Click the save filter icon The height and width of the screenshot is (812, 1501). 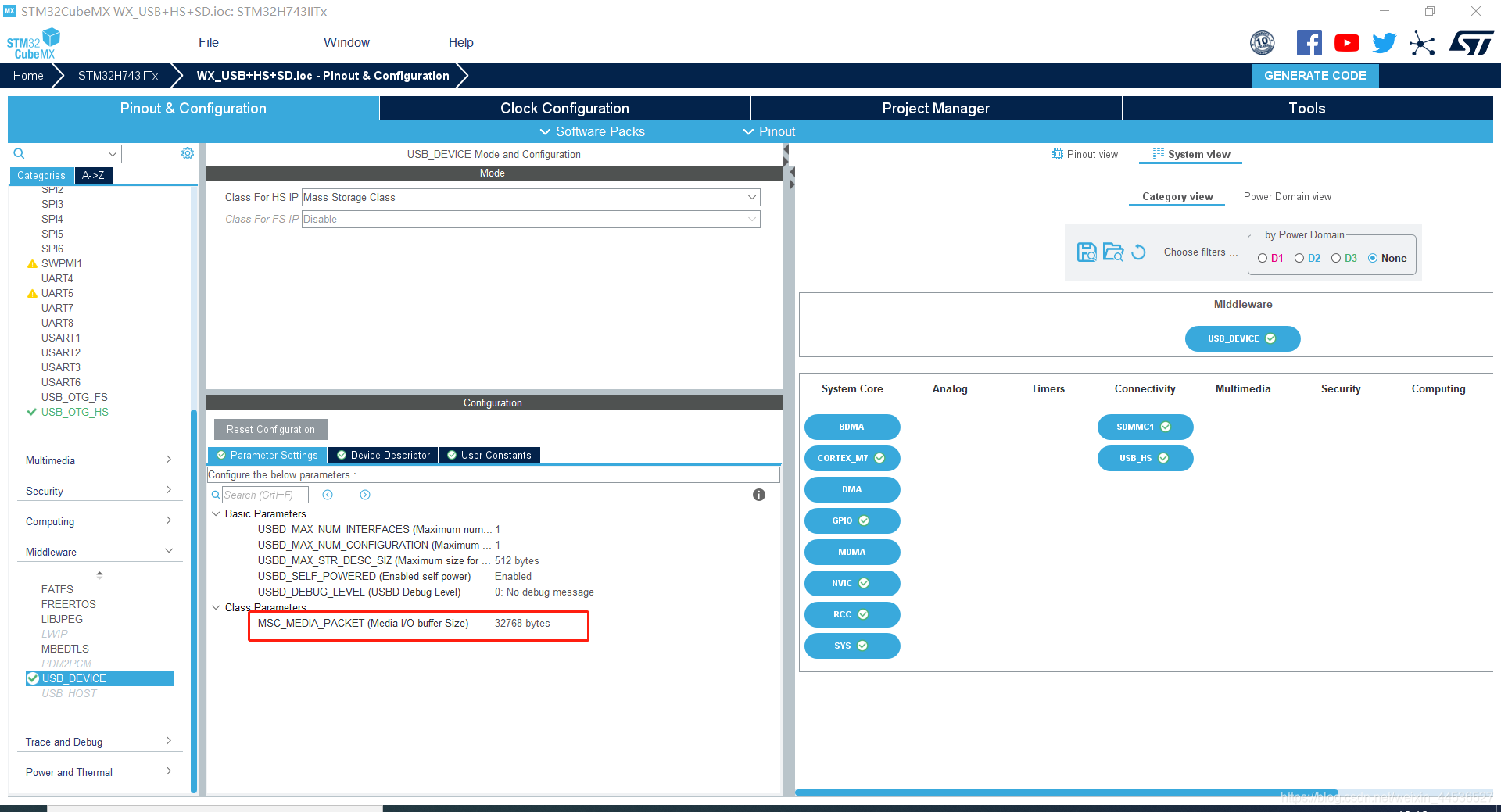[1087, 252]
